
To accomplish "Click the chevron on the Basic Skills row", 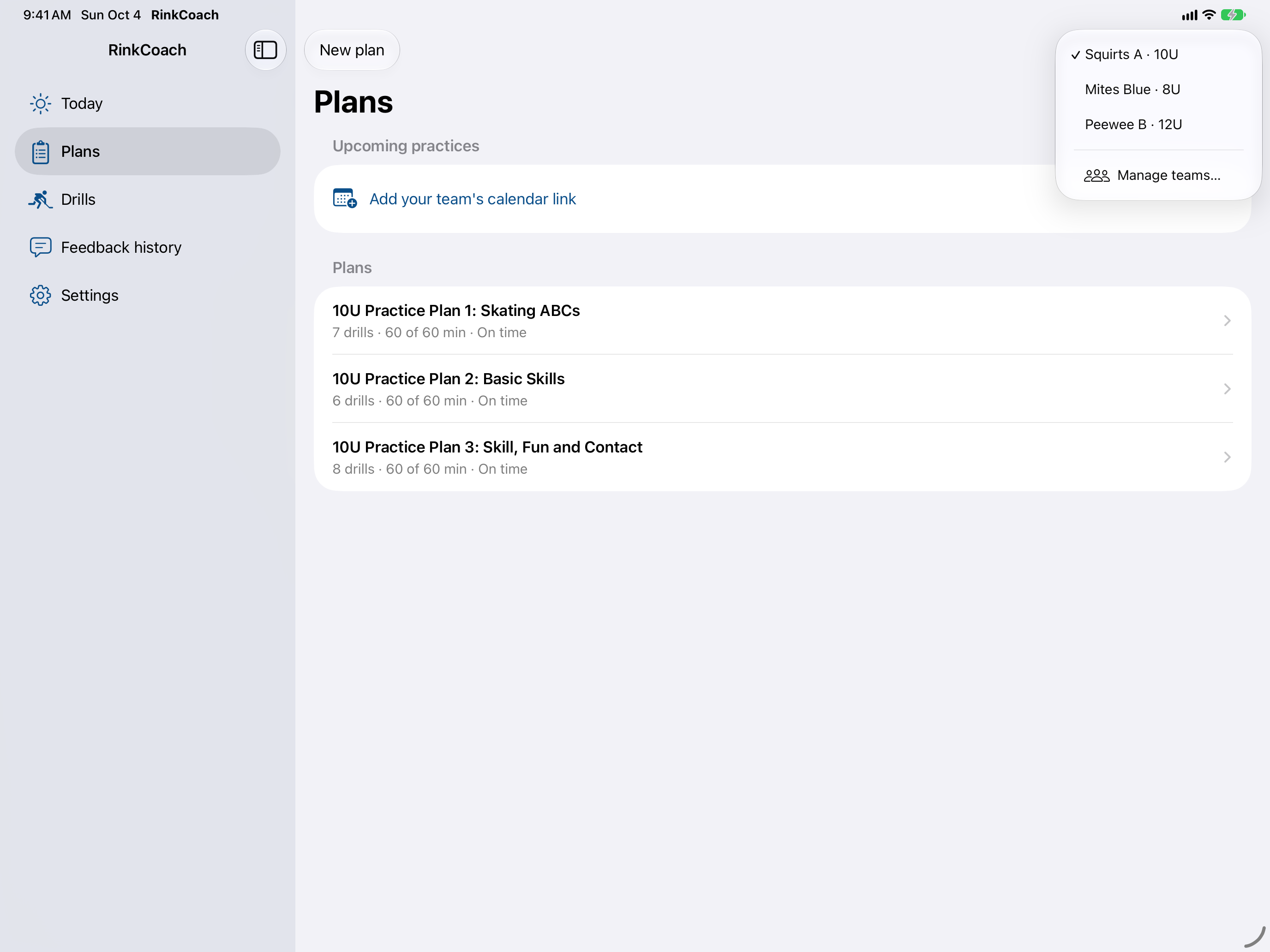I will [1227, 389].
